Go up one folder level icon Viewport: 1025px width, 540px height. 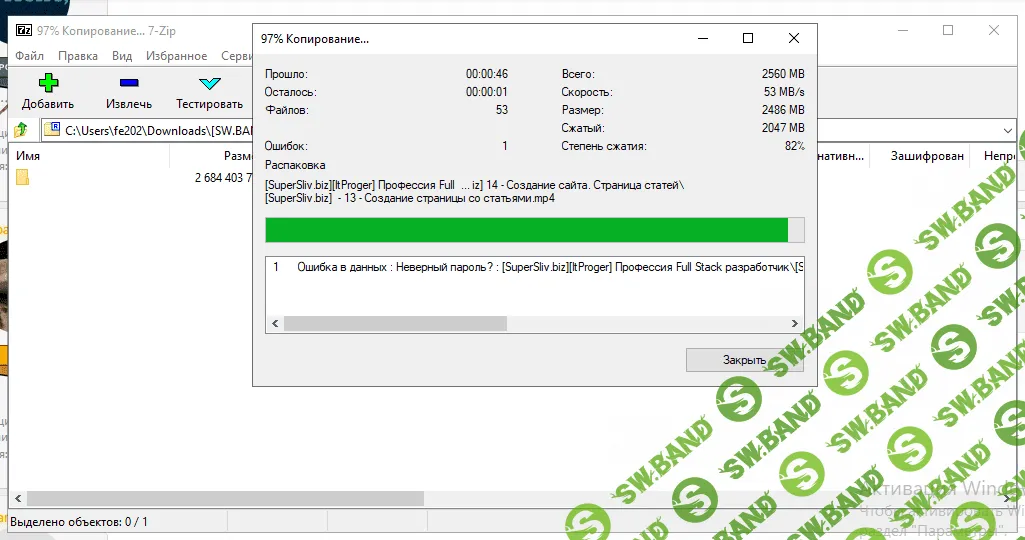pos(21,130)
